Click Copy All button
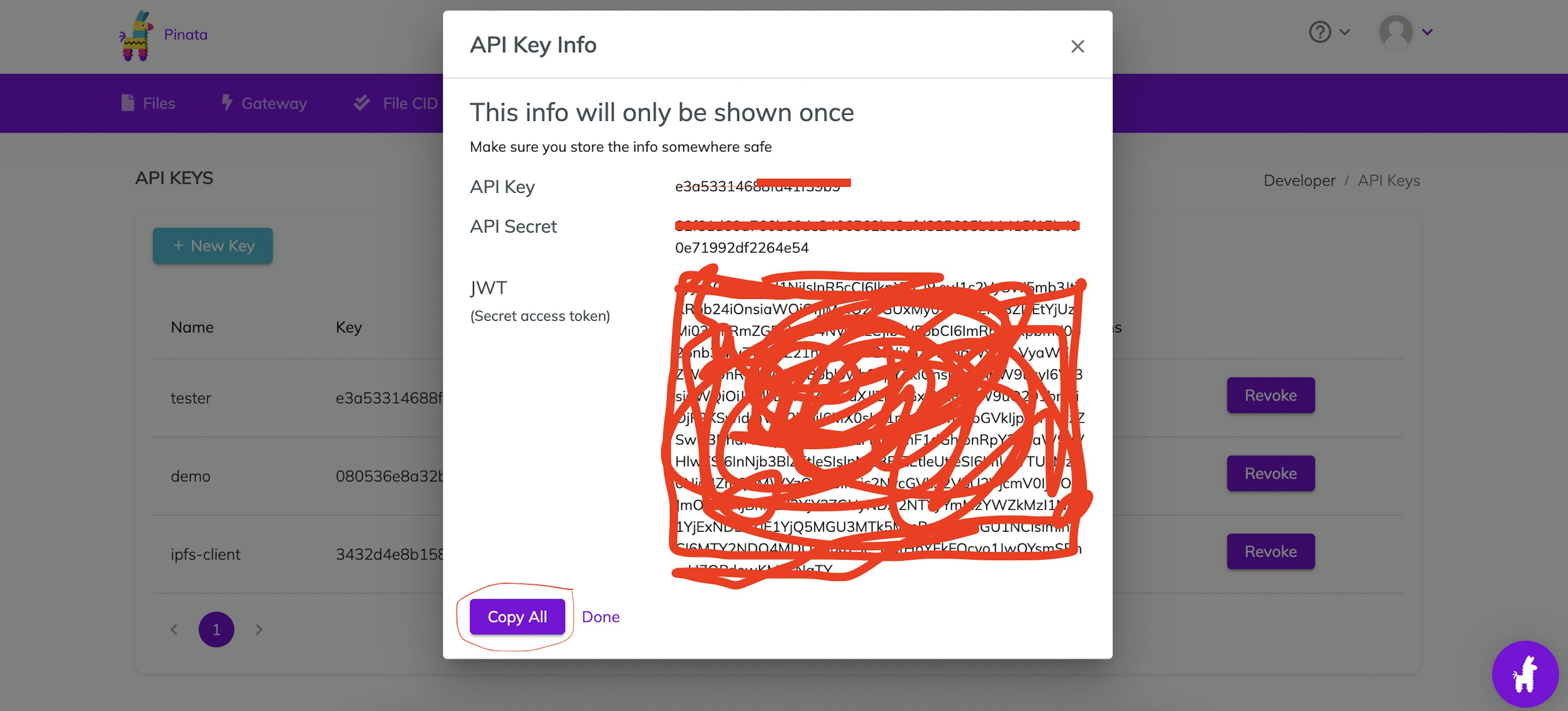Image resolution: width=1568 pixels, height=711 pixels. pos(517,616)
